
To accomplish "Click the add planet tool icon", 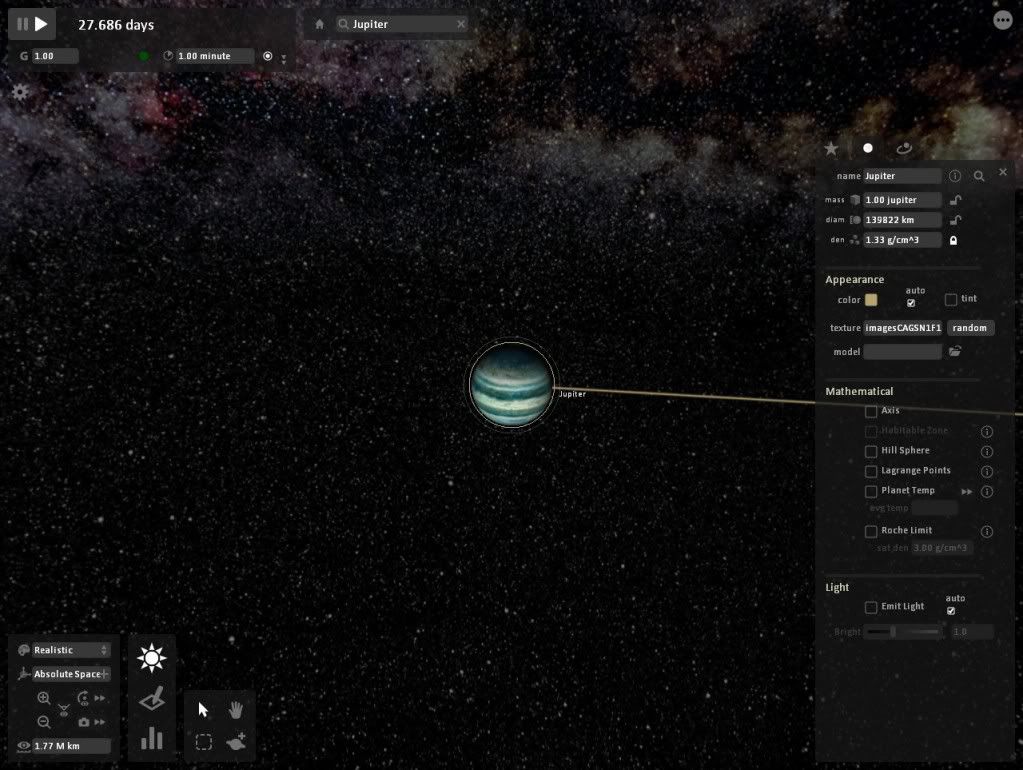I will point(237,742).
